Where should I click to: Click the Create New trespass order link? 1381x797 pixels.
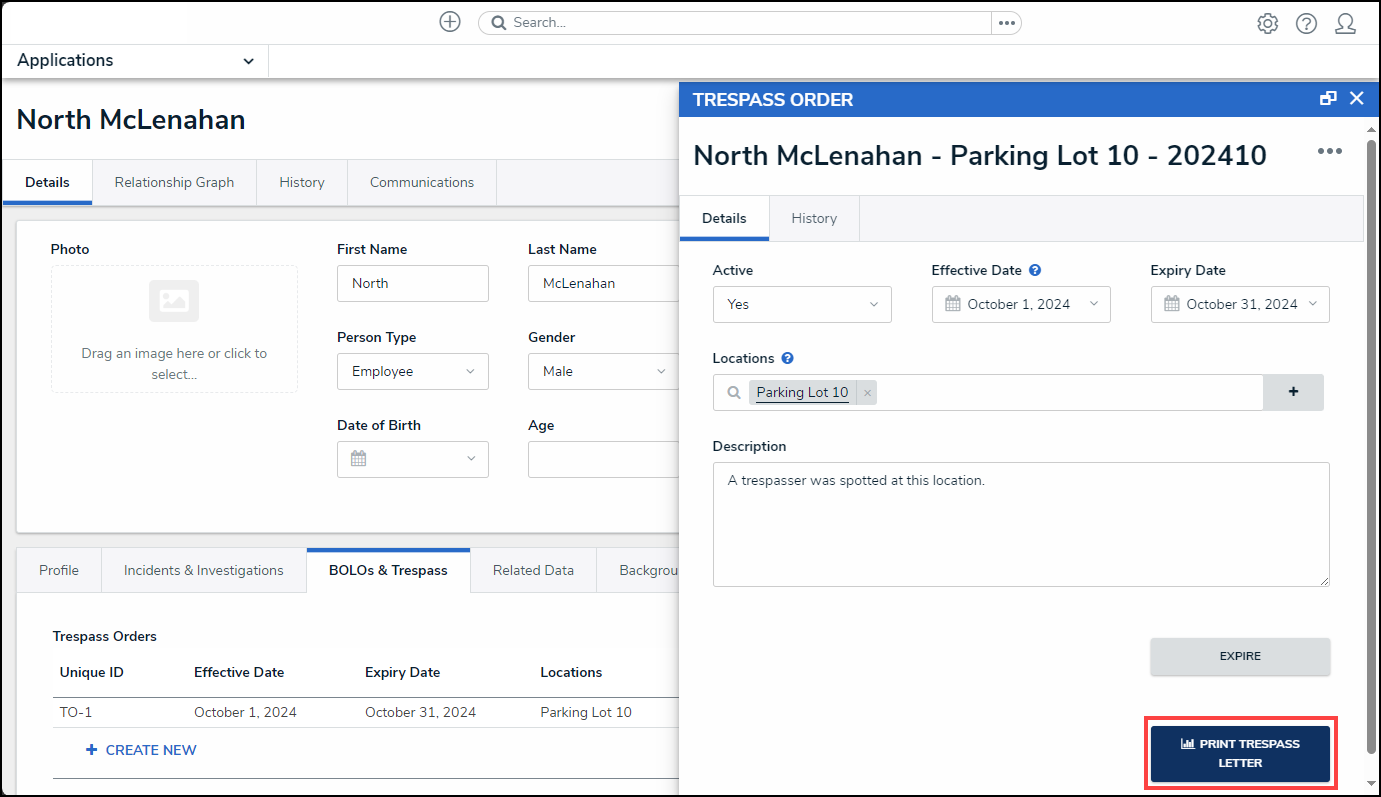point(141,750)
